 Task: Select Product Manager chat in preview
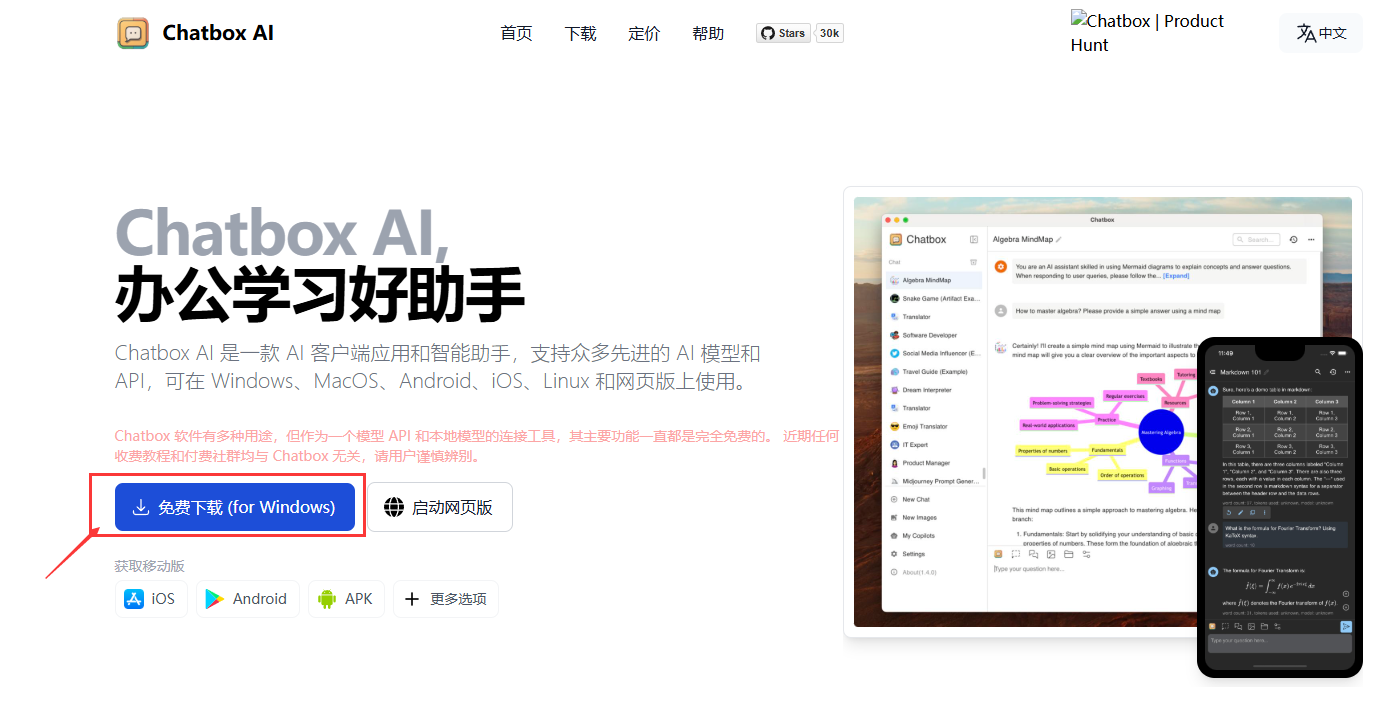pos(935,463)
